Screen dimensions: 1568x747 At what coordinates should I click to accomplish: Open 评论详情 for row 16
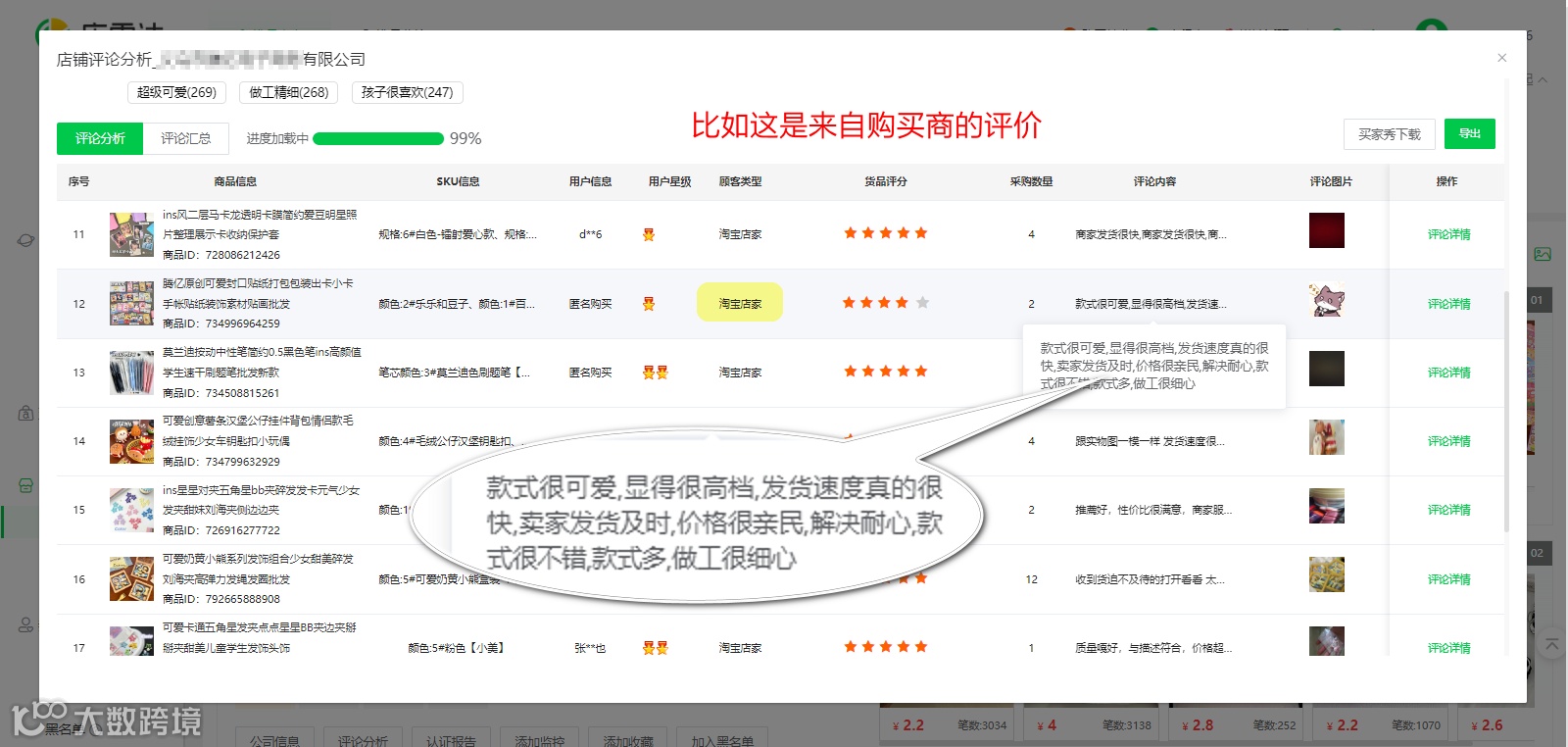click(x=1448, y=579)
